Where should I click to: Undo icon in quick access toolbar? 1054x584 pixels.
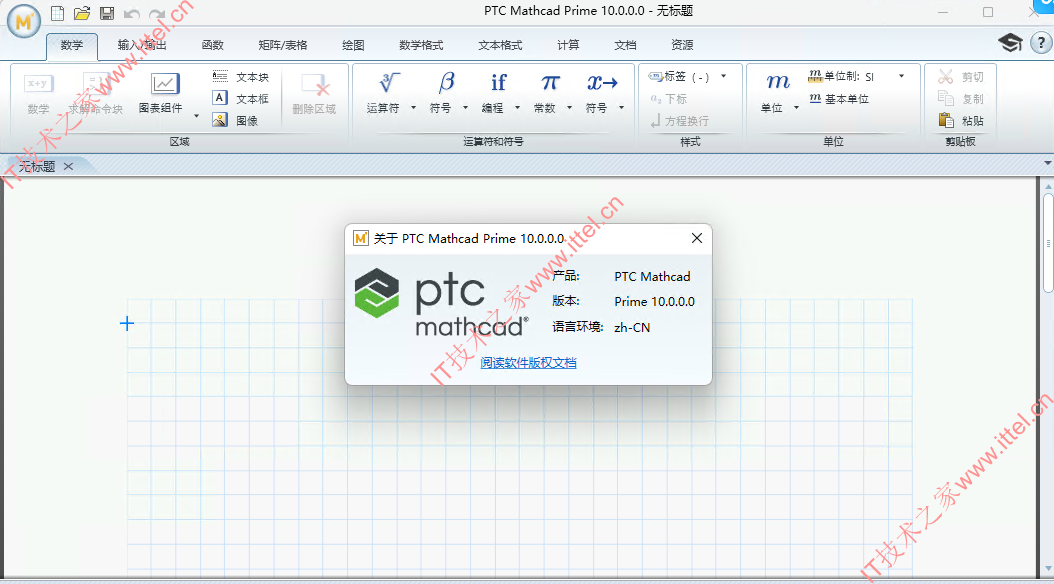tap(132, 13)
